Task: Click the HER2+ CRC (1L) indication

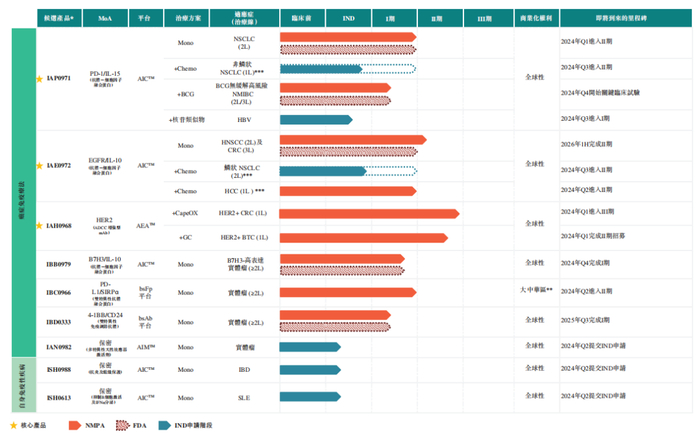Action: (243, 213)
